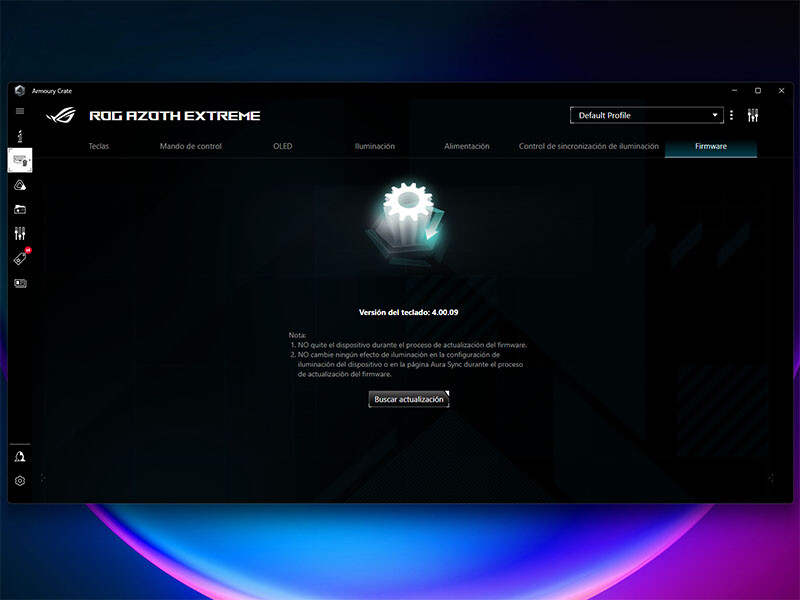Switch to the Mando de control tab
Image resolution: width=800 pixels, height=600 pixels.
[190, 146]
